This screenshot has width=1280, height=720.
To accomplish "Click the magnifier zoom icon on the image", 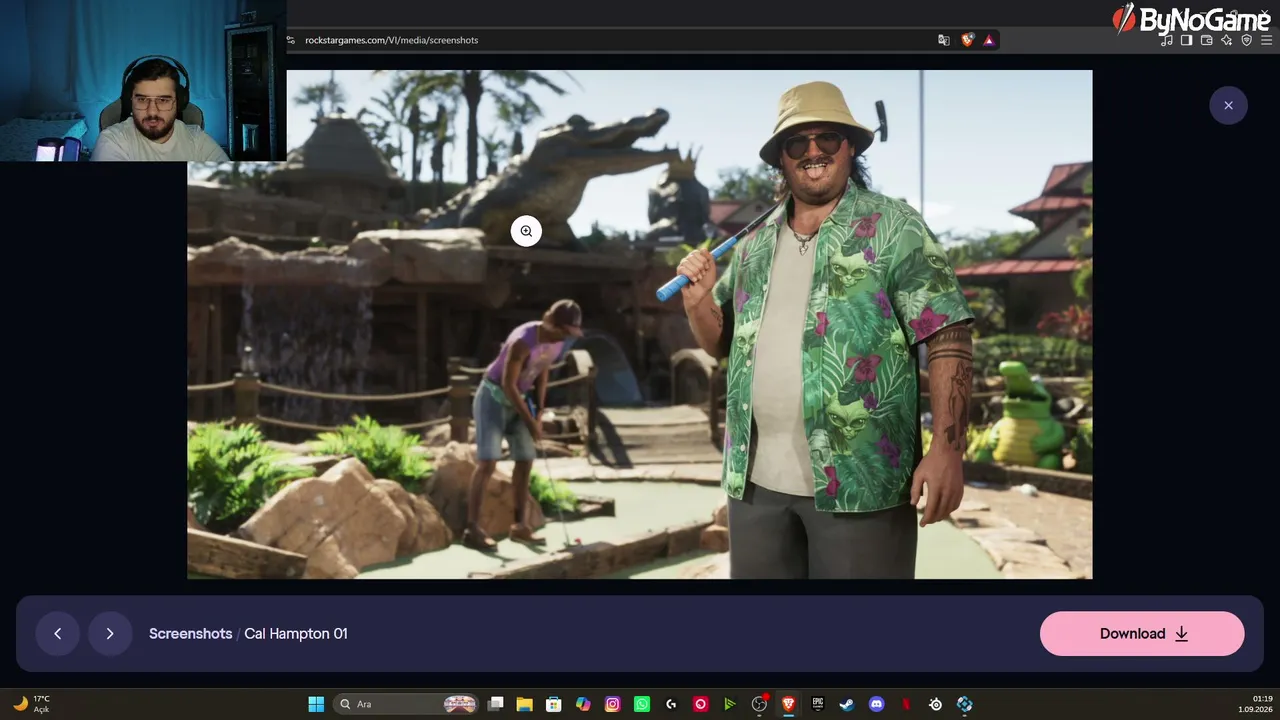I will coord(526,231).
